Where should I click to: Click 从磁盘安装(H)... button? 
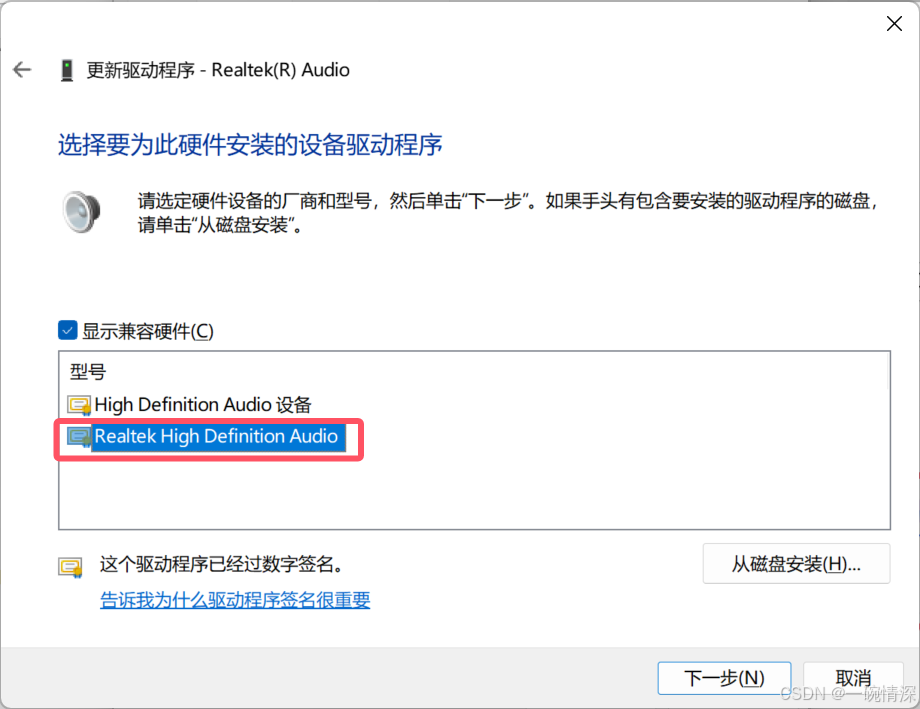coord(796,564)
